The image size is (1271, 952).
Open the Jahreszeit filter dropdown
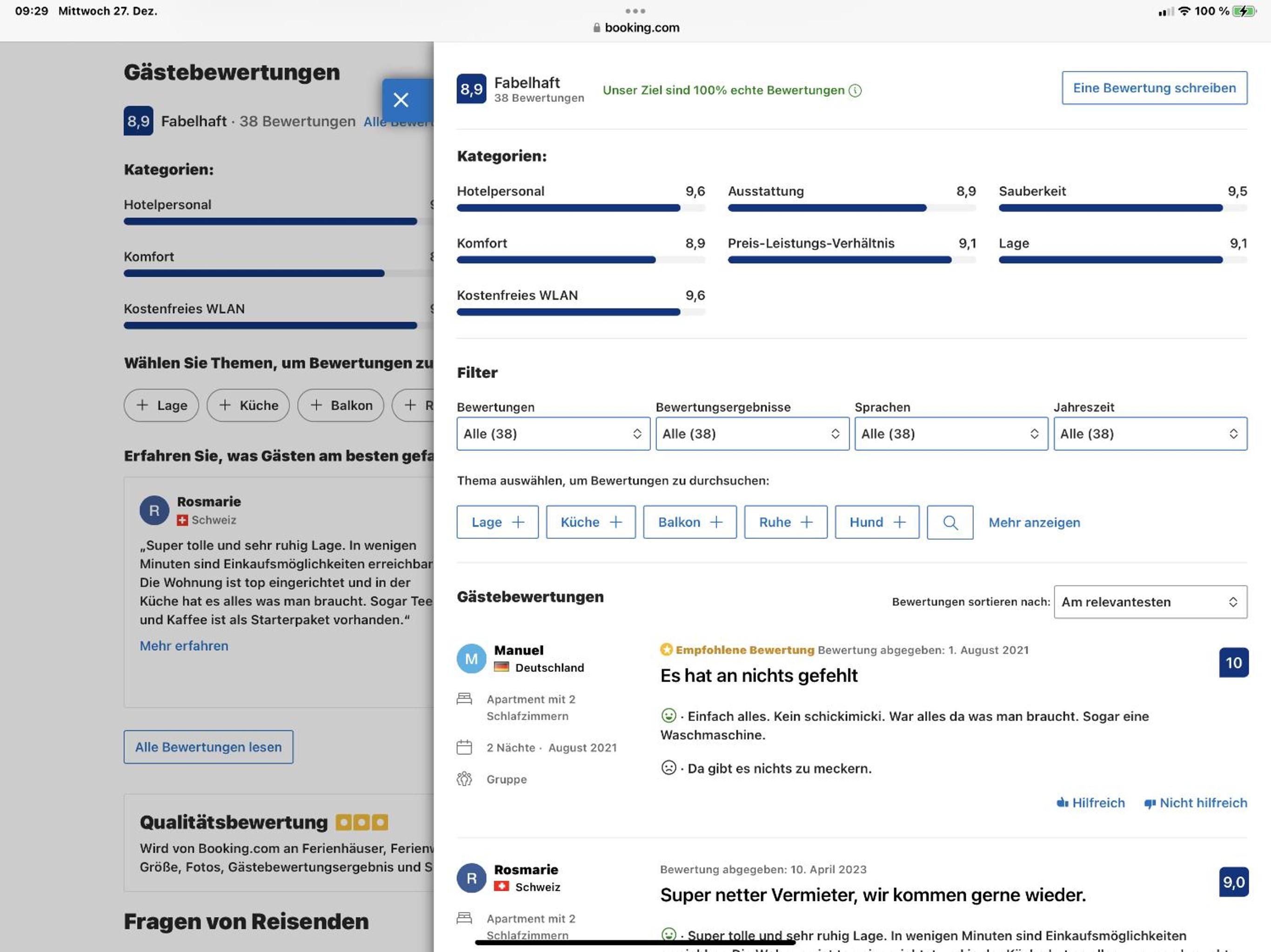(1151, 434)
